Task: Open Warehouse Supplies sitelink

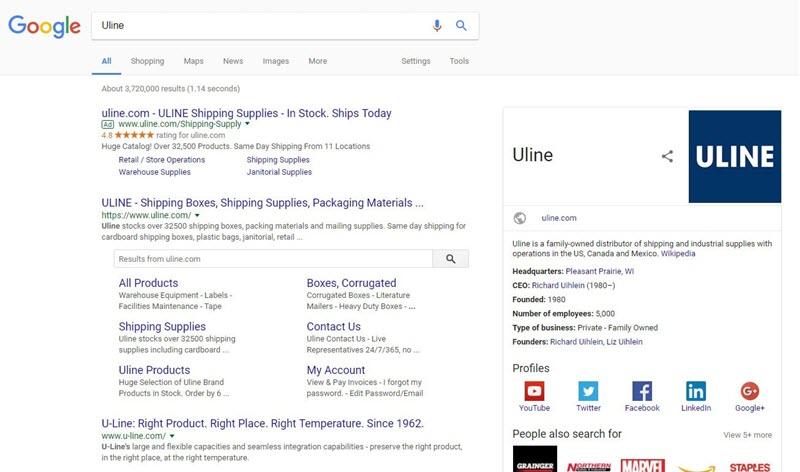Action: tap(155, 172)
